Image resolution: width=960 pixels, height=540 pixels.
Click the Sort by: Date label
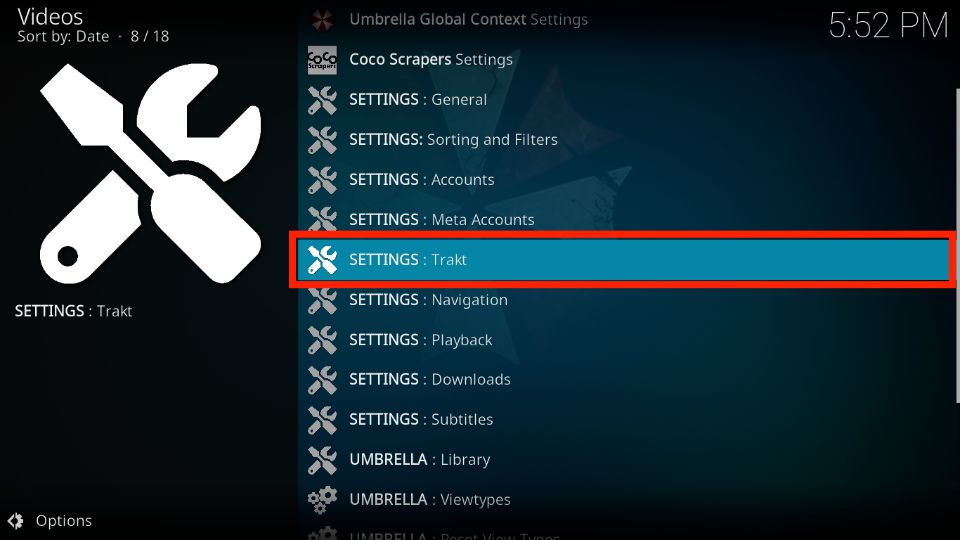[63, 37]
